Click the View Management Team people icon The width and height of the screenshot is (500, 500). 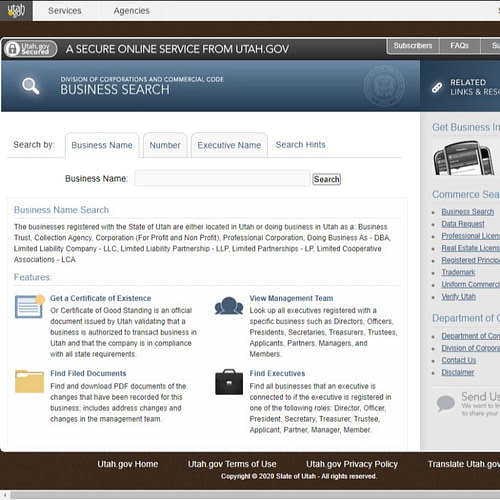229,306
